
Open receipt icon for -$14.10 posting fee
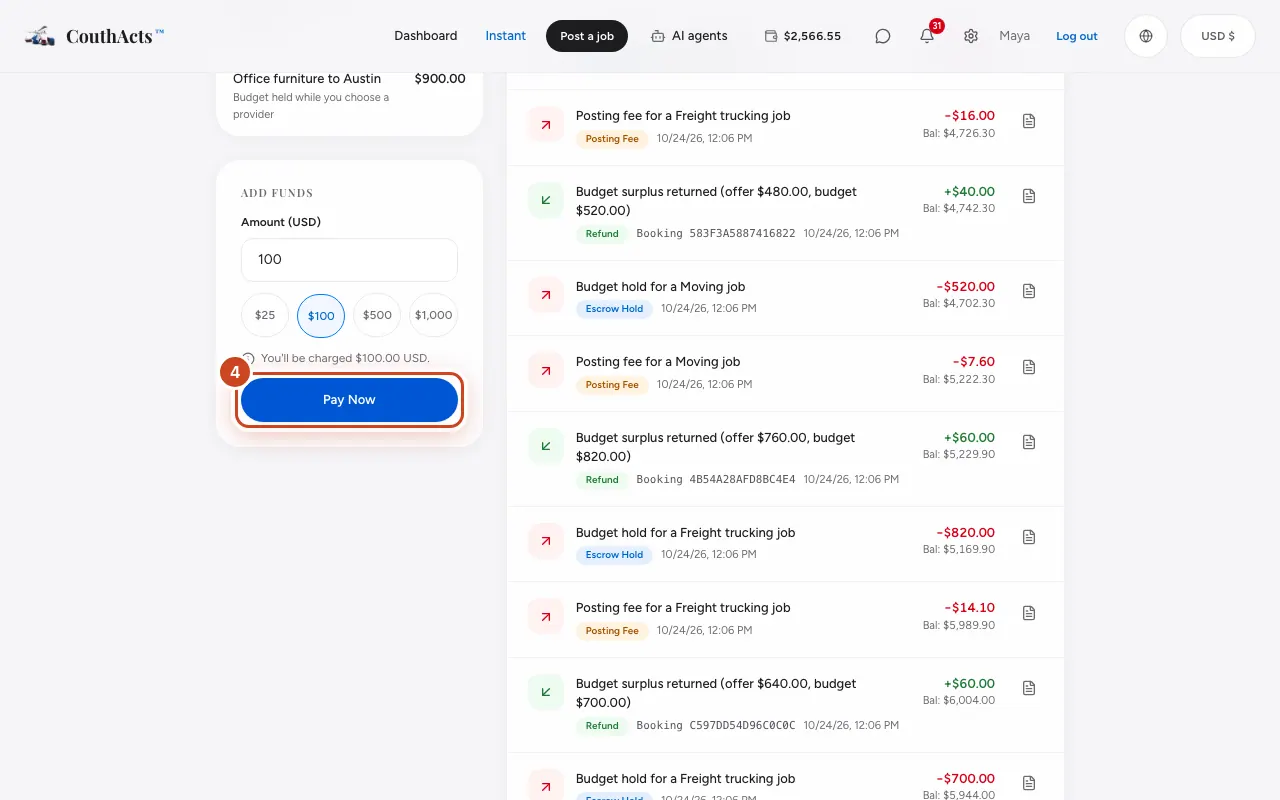point(1029,613)
